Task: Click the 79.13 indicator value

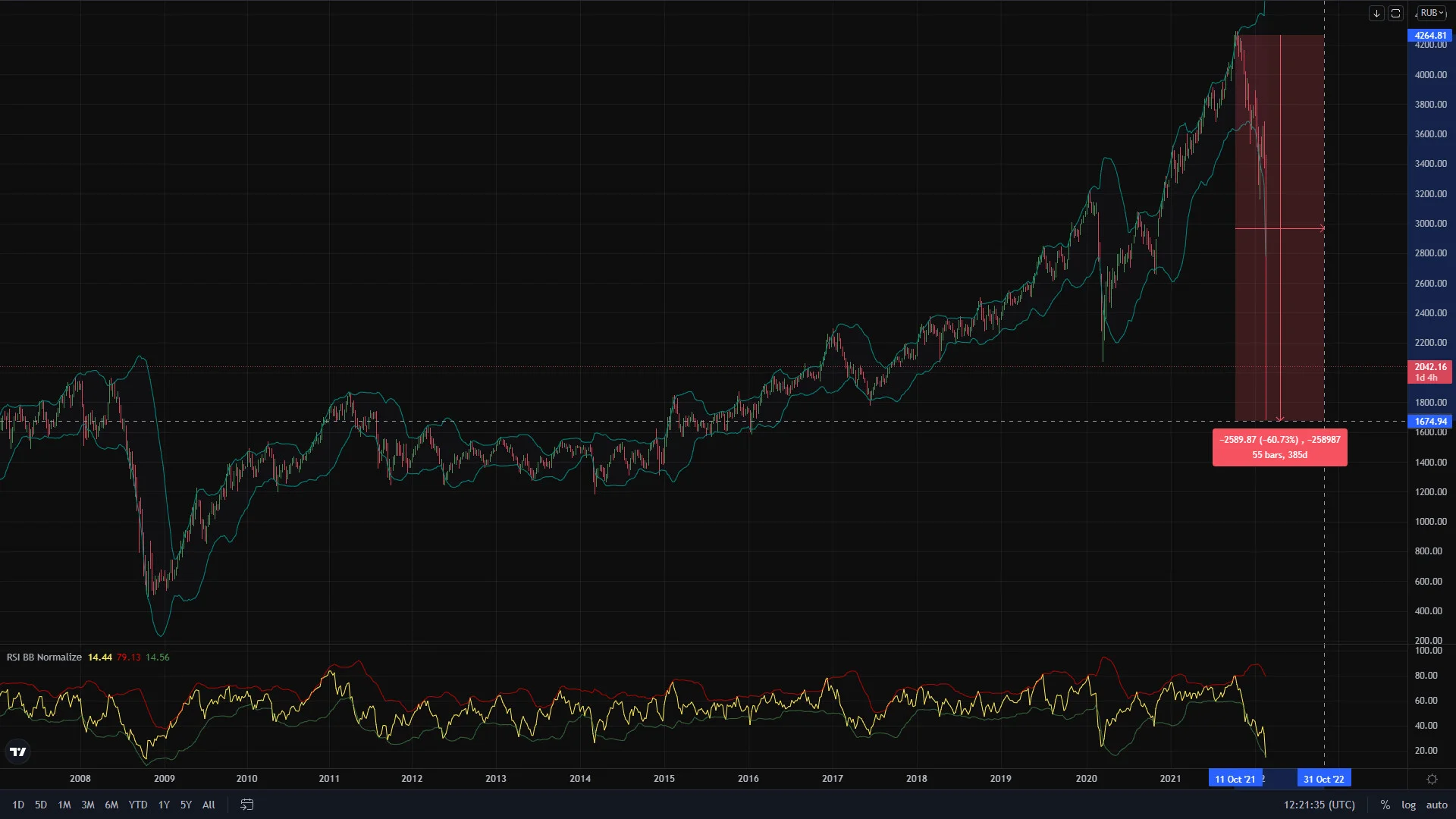Action: click(x=129, y=657)
